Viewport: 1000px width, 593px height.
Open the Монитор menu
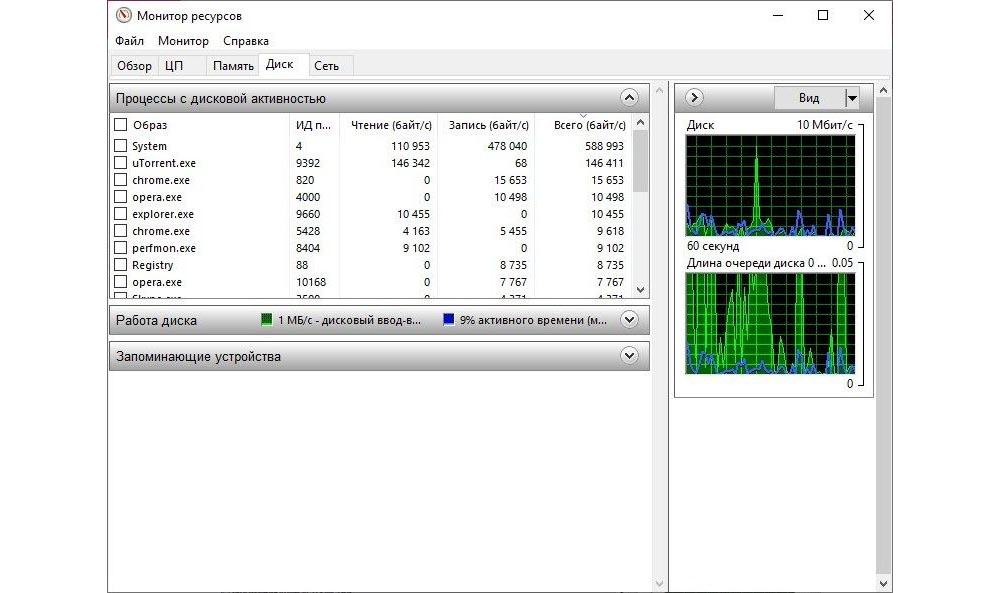183,41
